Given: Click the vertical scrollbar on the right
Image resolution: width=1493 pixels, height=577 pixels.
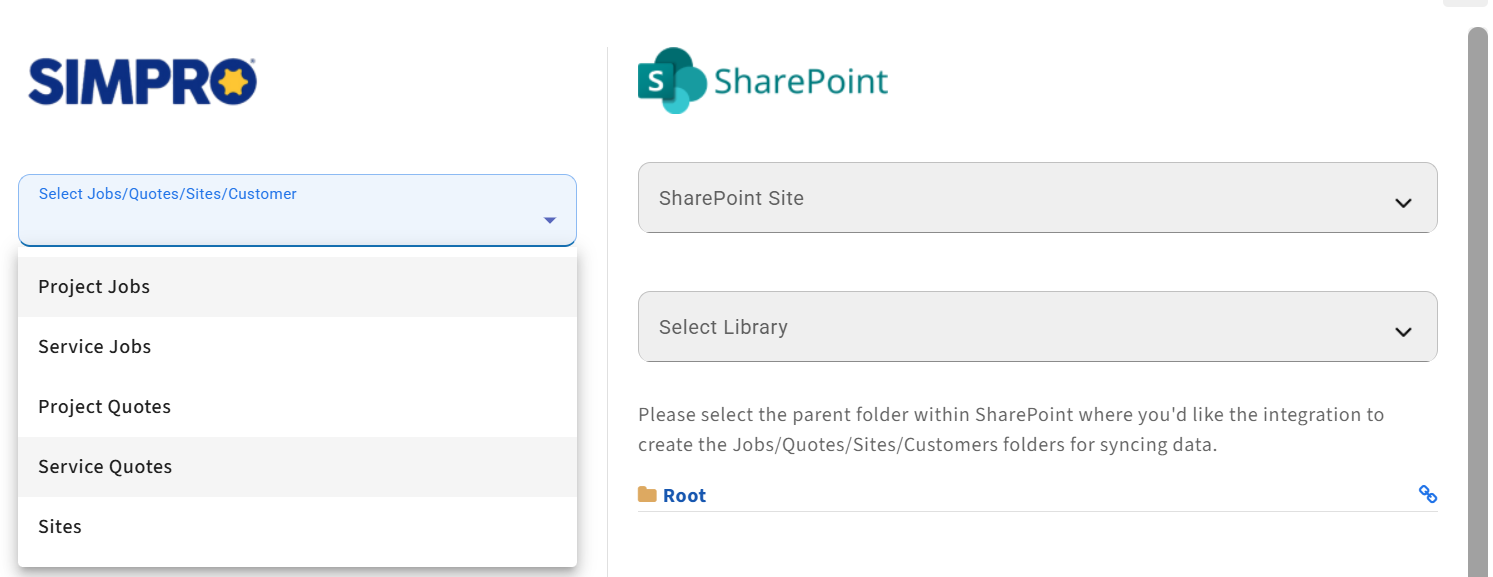Looking at the screenshot, I should (1477, 301).
